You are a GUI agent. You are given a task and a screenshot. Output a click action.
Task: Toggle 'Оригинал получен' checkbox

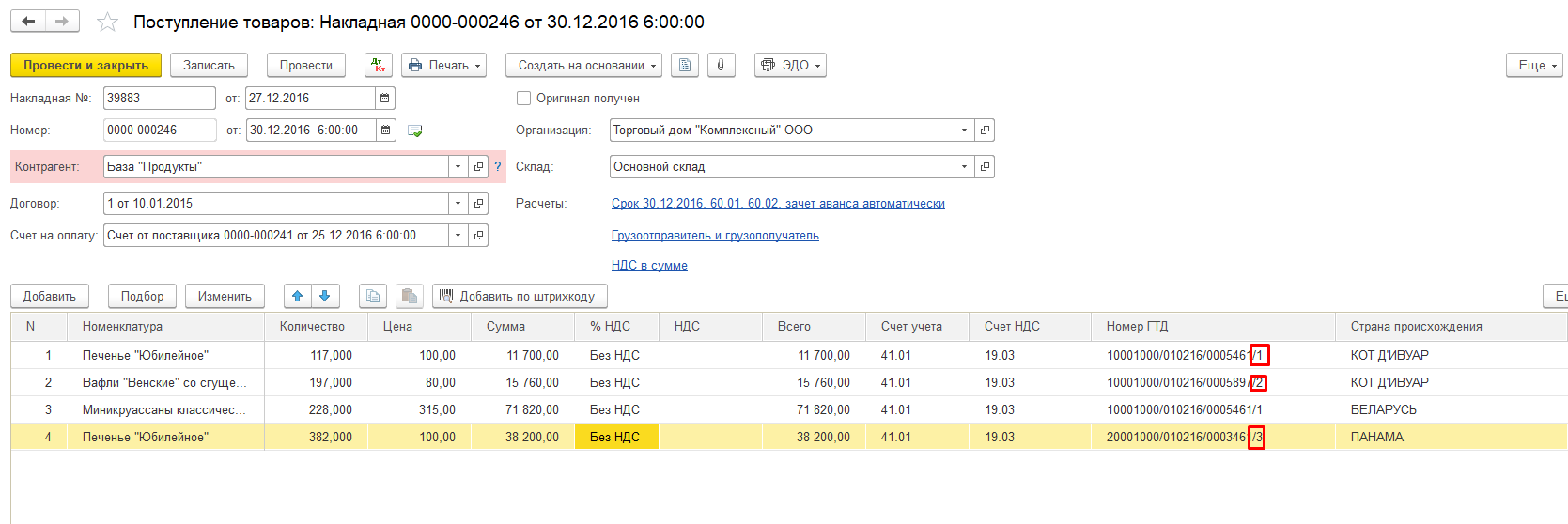tap(524, 98)
